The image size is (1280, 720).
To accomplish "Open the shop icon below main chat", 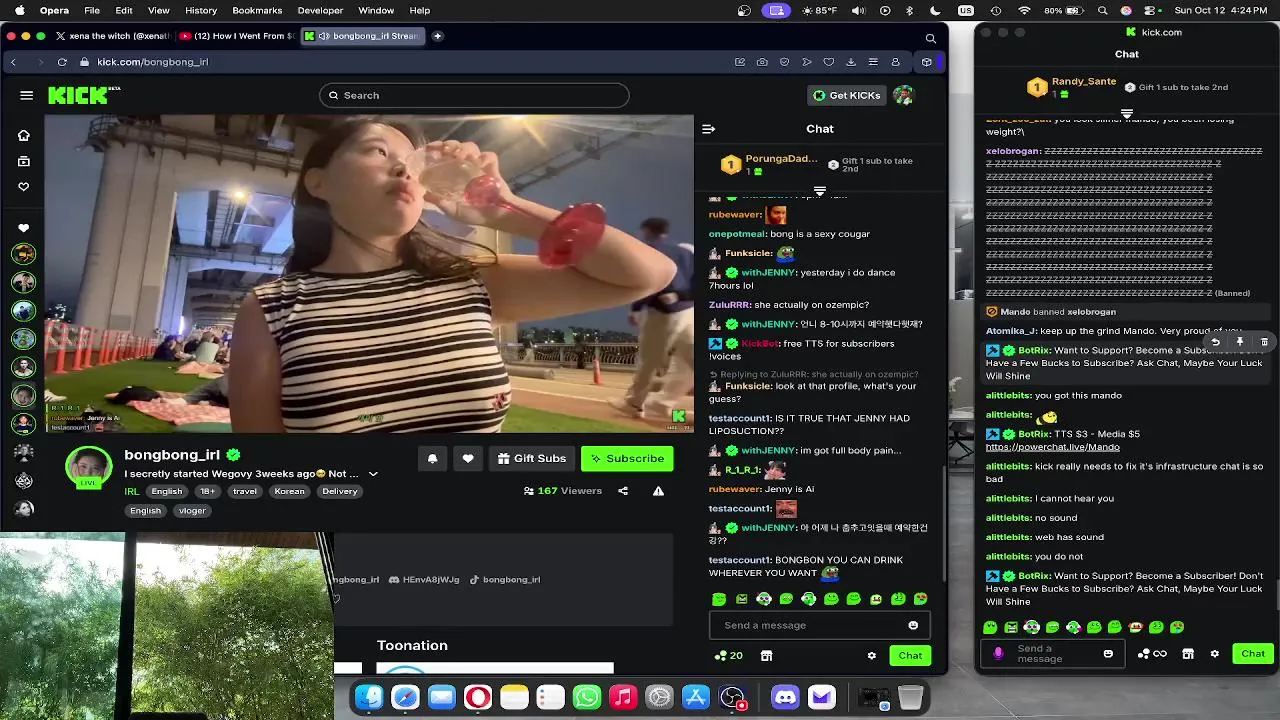I will click(766, 656).
